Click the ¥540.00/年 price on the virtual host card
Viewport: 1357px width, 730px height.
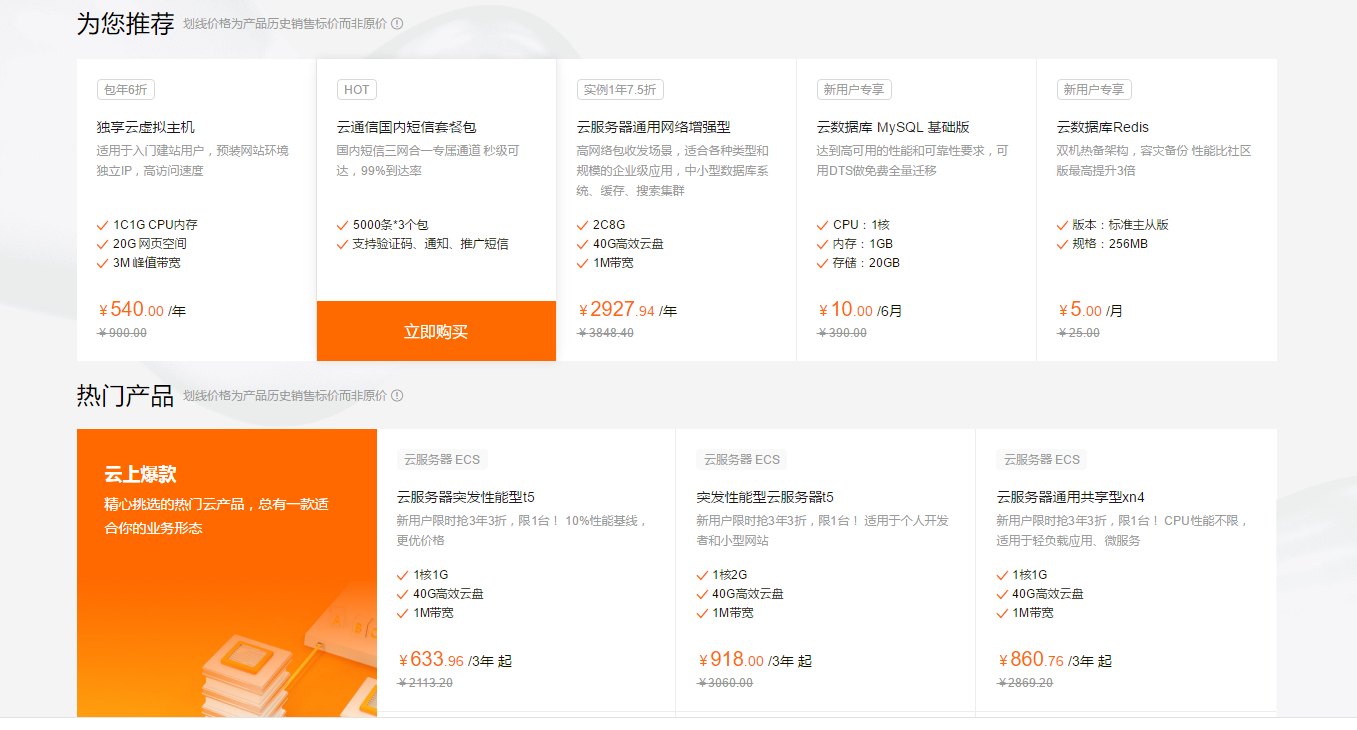pyautogui.click(x=142, y=310)
